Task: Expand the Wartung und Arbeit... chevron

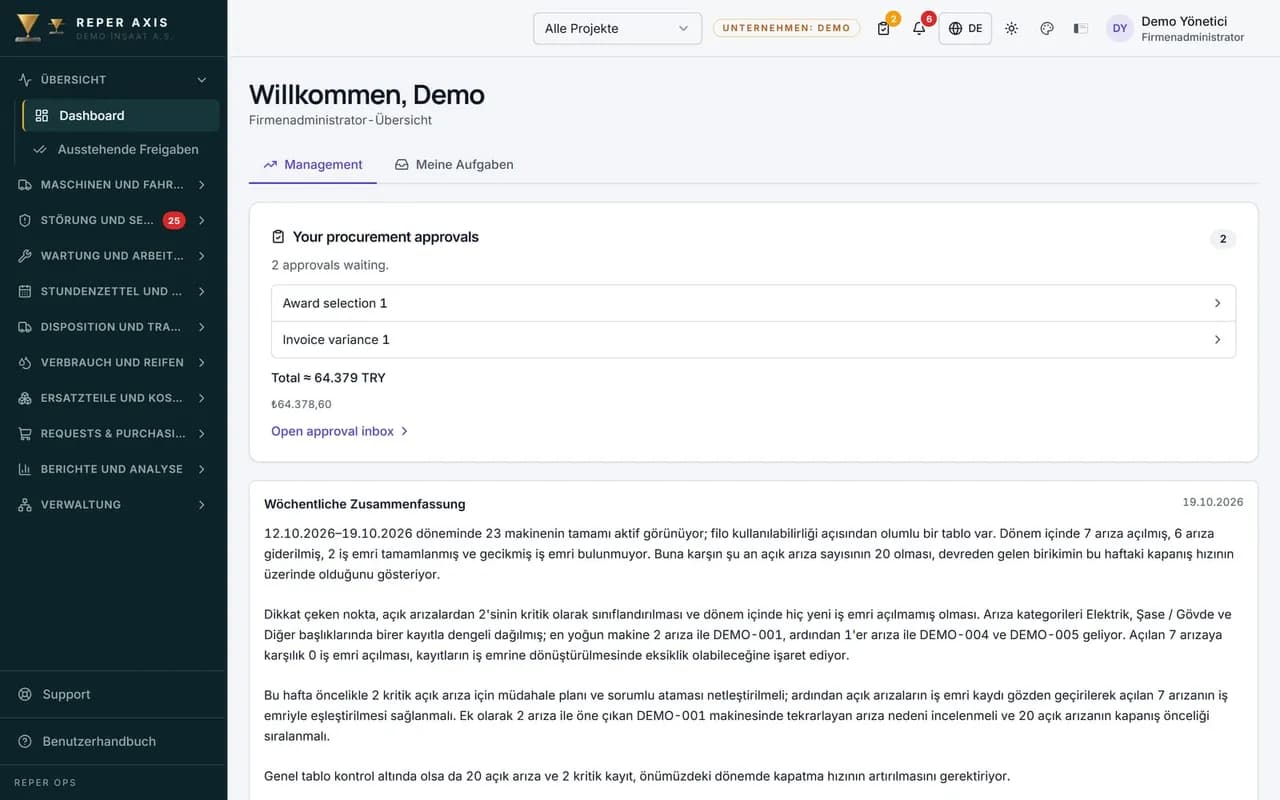Action: point(202,256)
